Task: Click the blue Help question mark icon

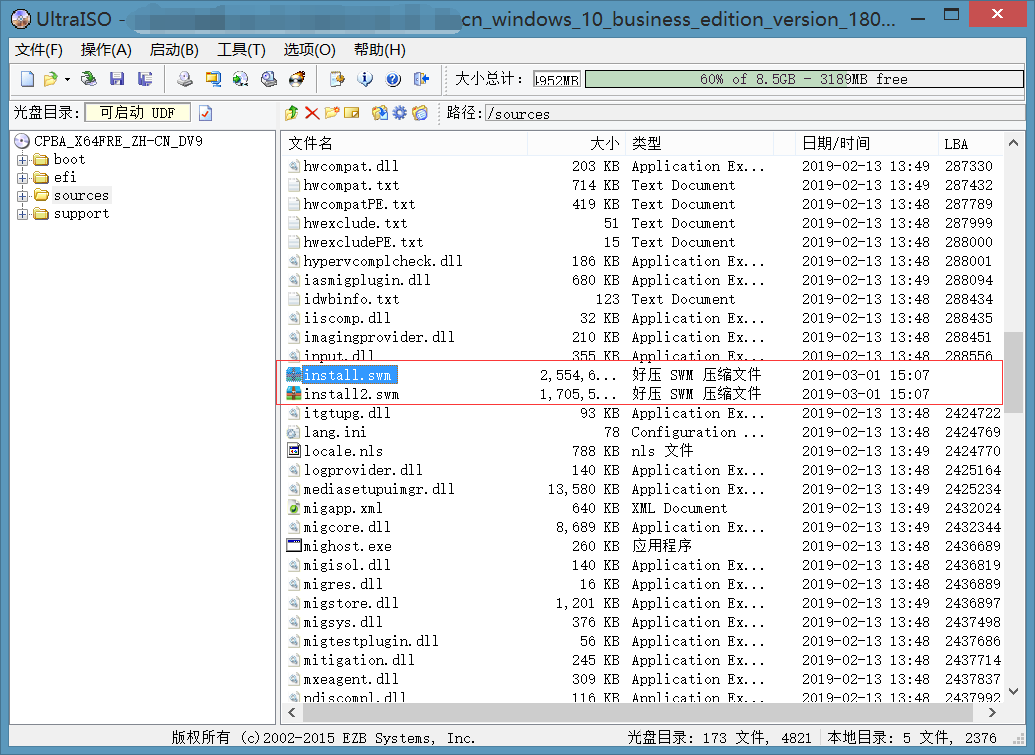Action: pyautogui.click(x=393, y=79)
